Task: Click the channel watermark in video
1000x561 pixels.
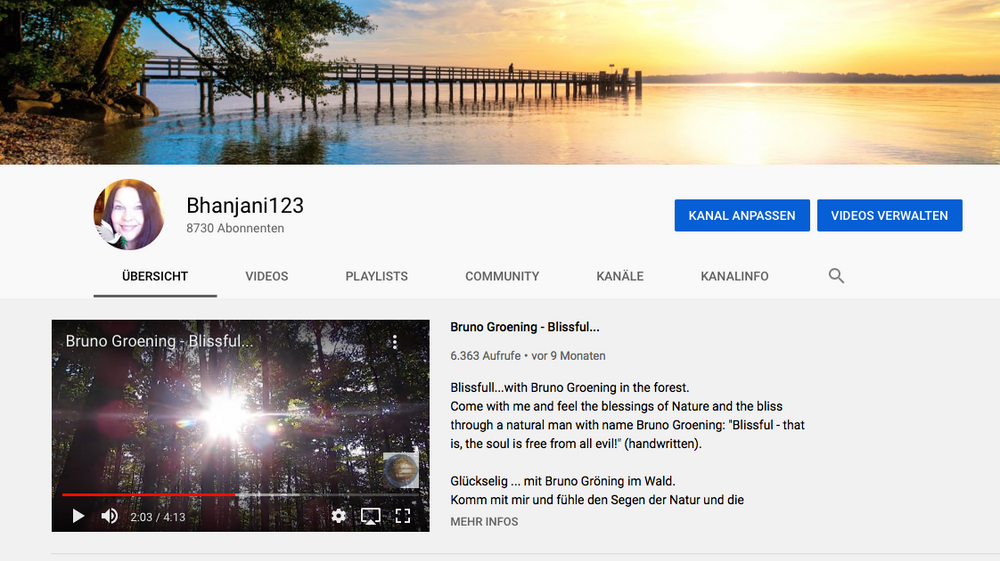Action: click(x=400, y=470)
